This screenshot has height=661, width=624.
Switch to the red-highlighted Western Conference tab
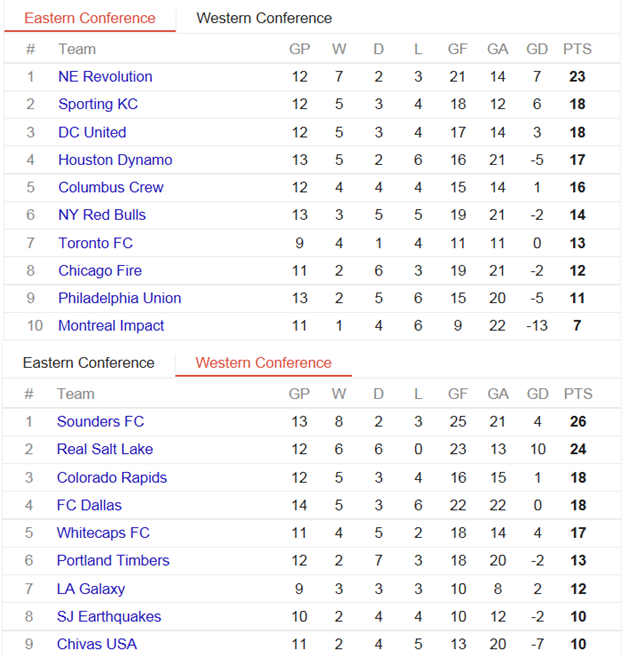pyautogui.click(x=263, y=363)
